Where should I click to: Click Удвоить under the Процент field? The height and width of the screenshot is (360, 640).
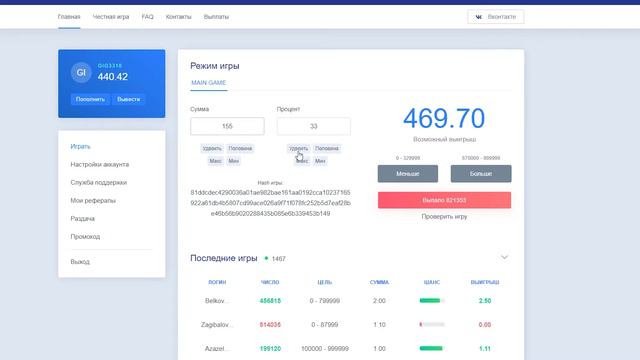298,149
